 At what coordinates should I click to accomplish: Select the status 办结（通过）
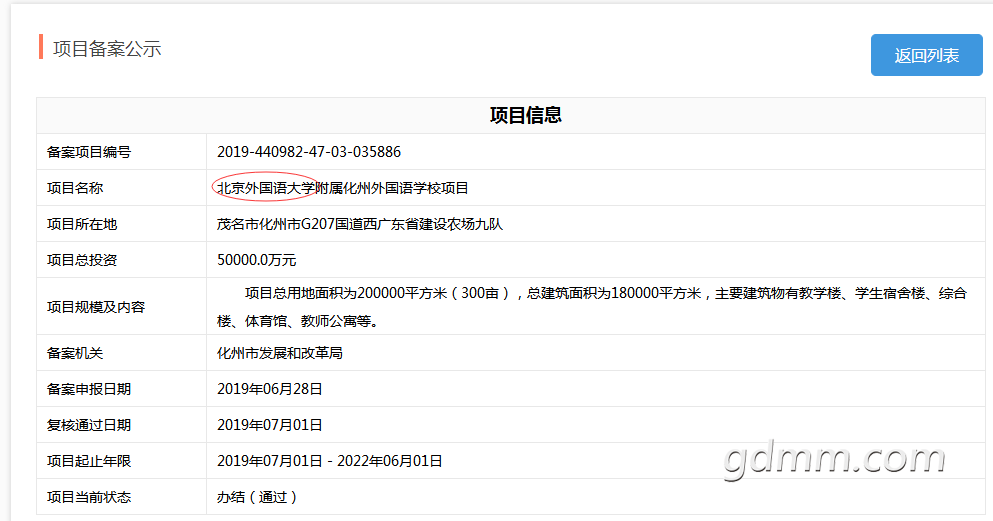257,498
